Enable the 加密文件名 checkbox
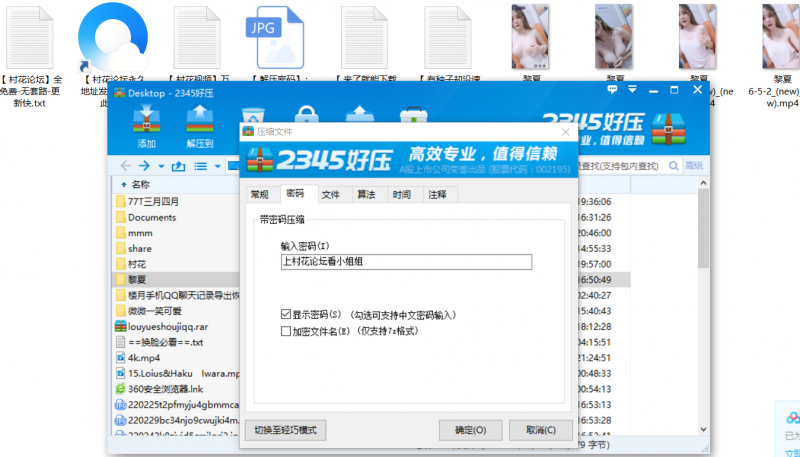The height and width of the screenshot is (457, 800). [x=286, y=330]
